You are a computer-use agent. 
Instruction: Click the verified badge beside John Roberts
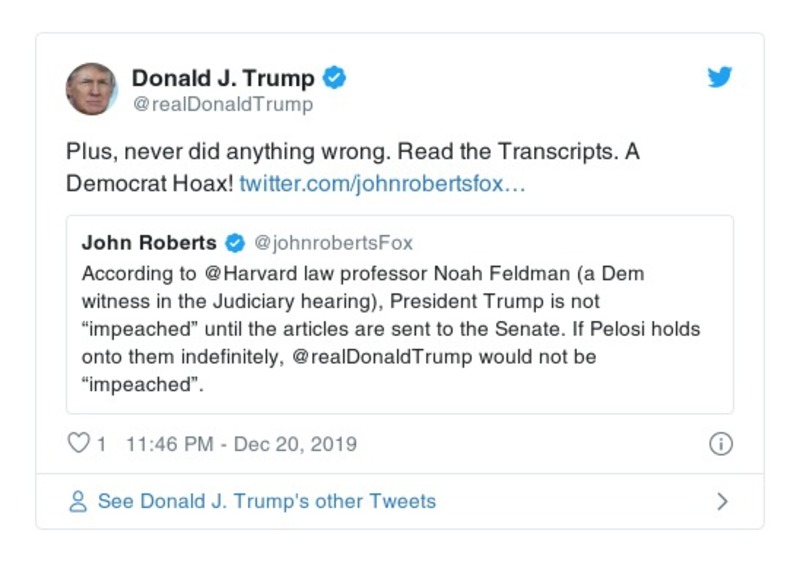click(235, 243)
